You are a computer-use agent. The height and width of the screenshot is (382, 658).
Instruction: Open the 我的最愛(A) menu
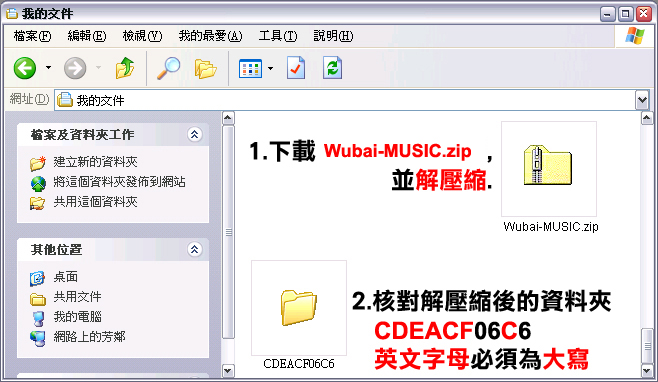coord(210,36)
